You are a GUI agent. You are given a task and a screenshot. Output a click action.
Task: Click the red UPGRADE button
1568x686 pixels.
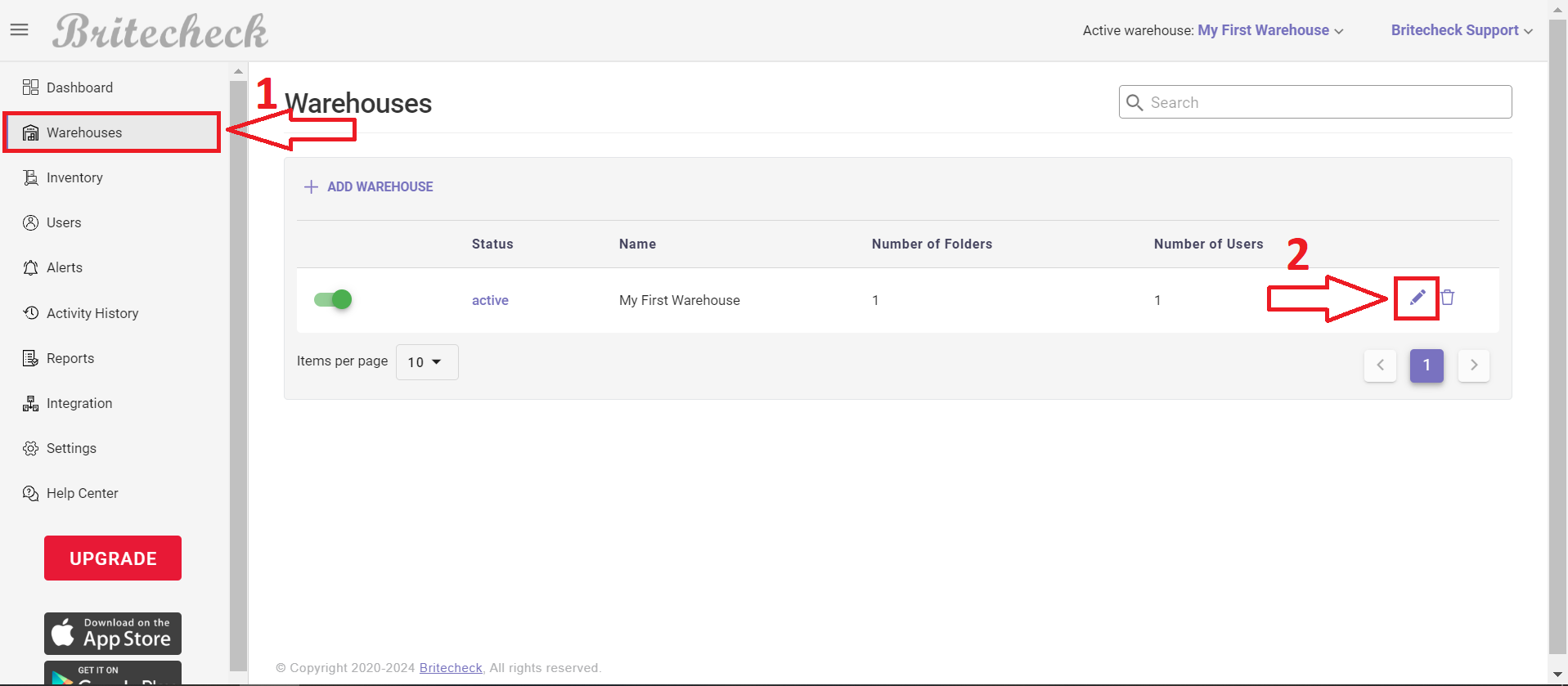point(113,558)
